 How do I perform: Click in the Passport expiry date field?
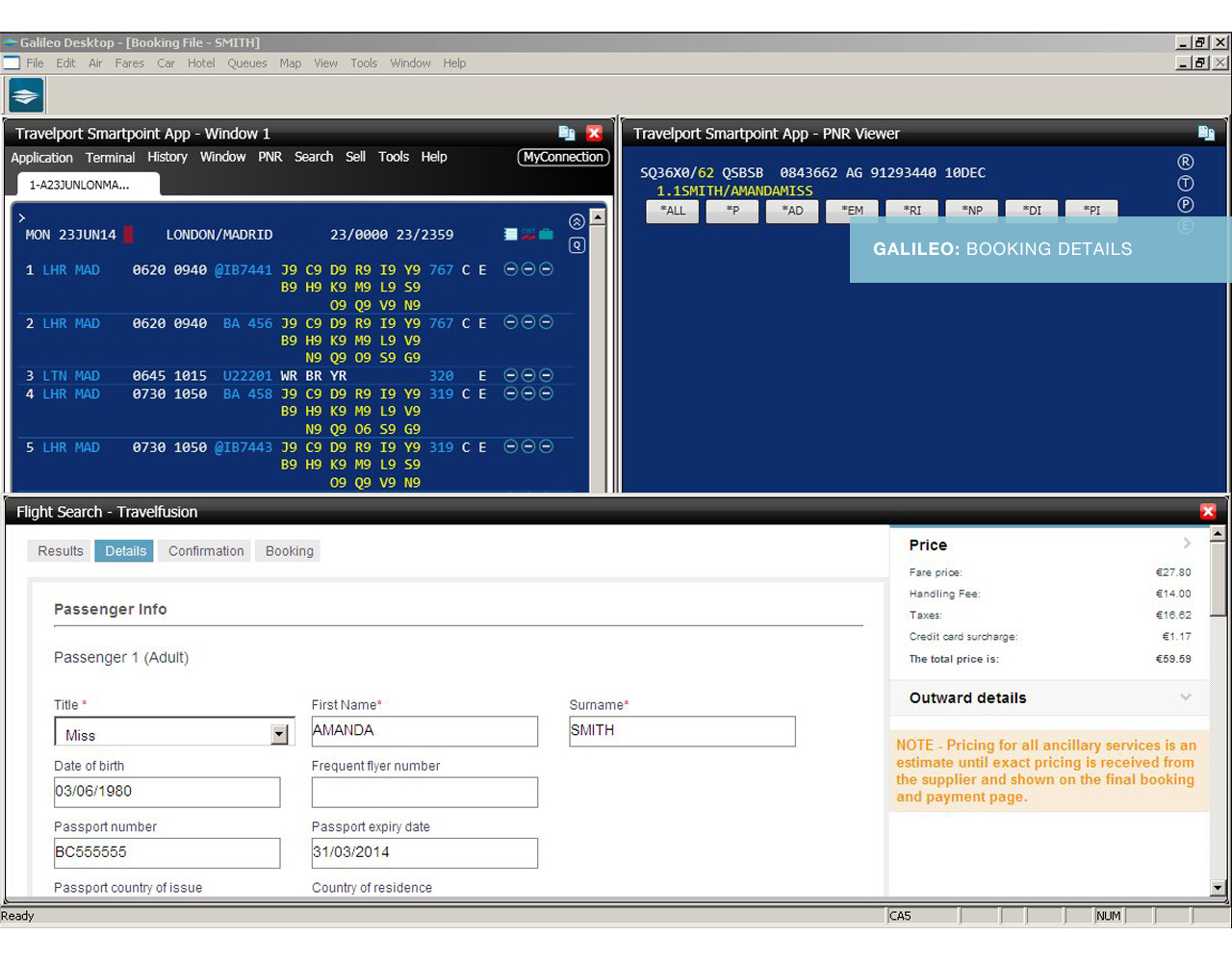tap(424, 853)
